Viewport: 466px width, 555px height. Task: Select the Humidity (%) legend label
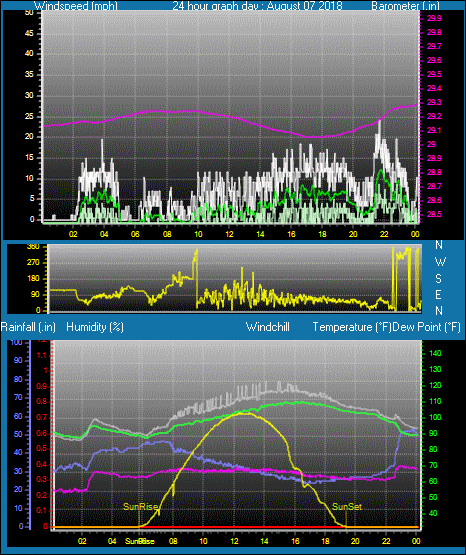coord(95,327)
